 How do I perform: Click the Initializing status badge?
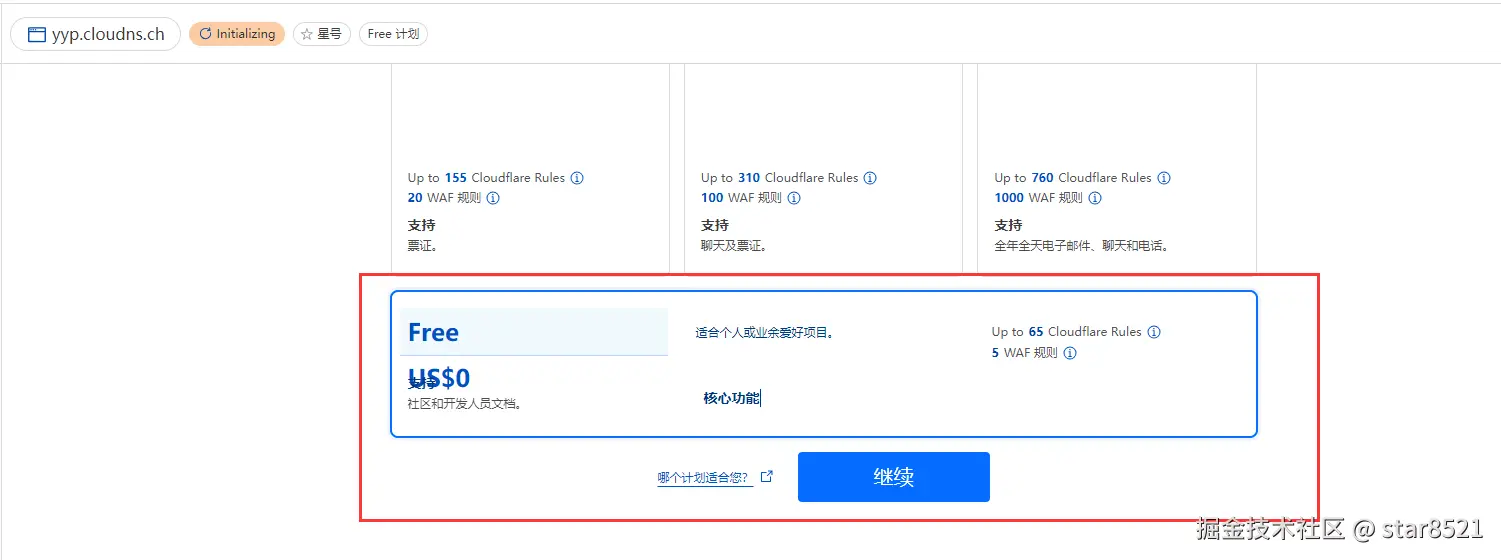[x=237, y=34]
